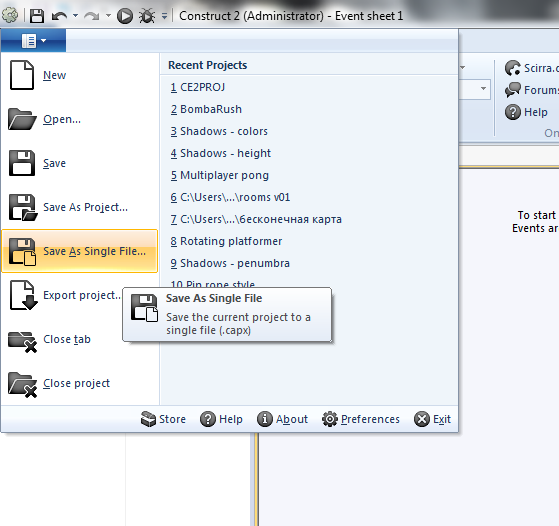
Task: Choose Export project from the menu
Action: 82,295
